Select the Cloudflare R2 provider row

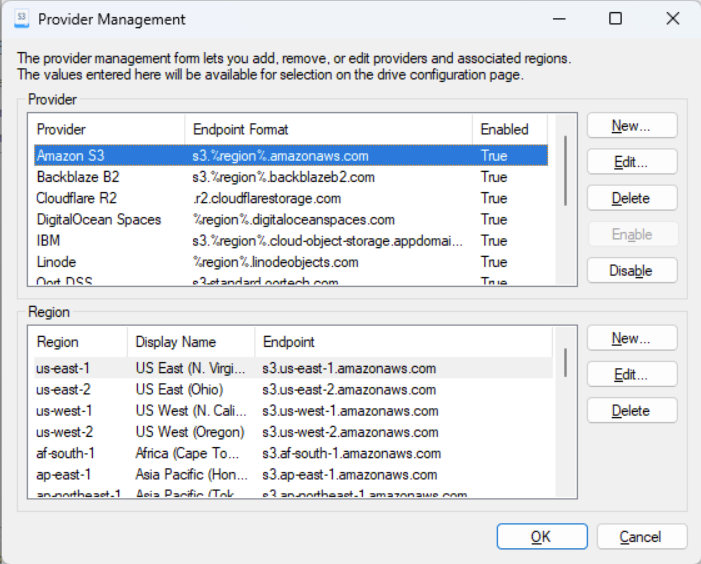click(291, 198)
